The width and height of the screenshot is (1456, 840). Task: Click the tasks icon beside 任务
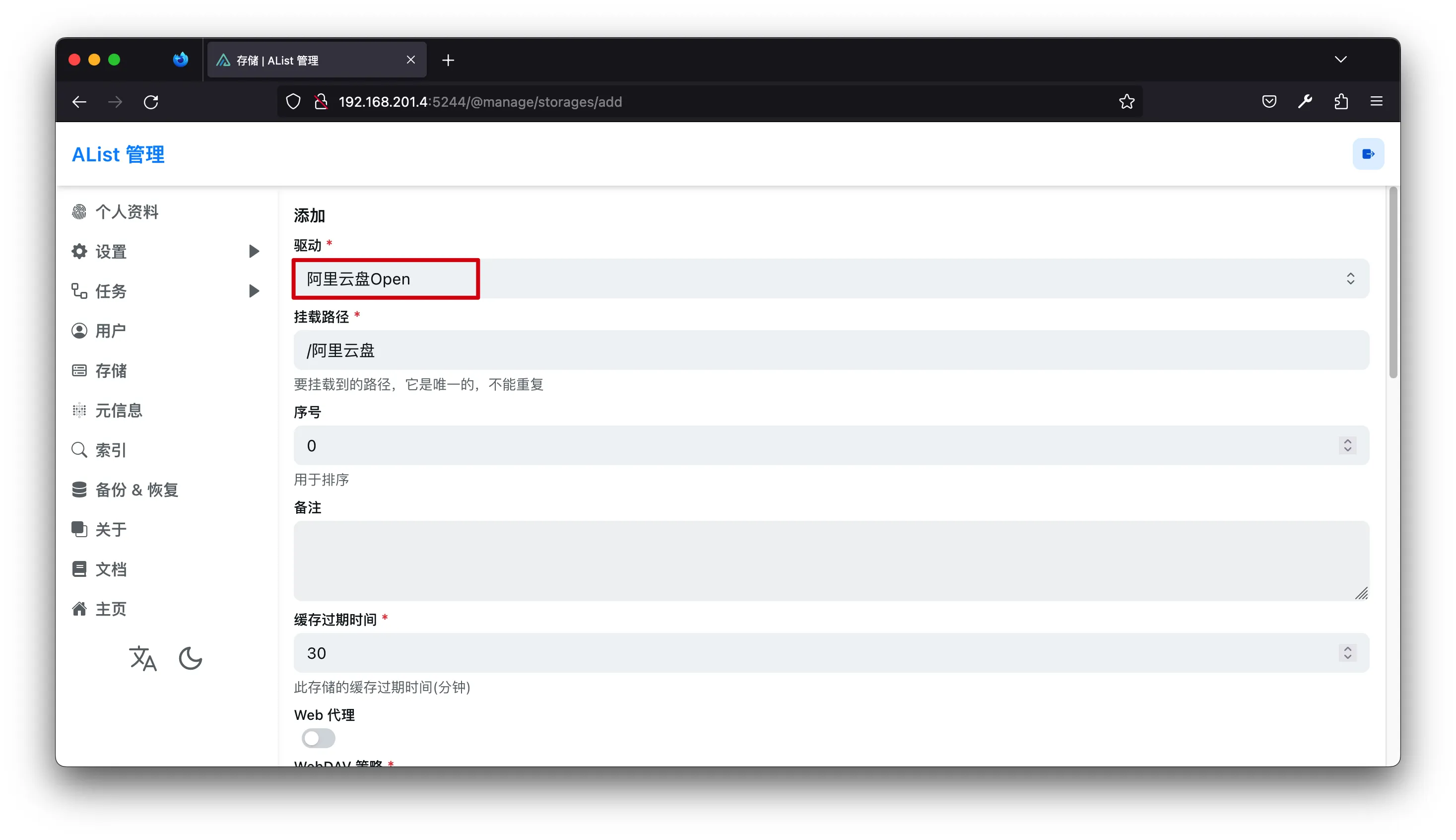click(x=79, y=291)
